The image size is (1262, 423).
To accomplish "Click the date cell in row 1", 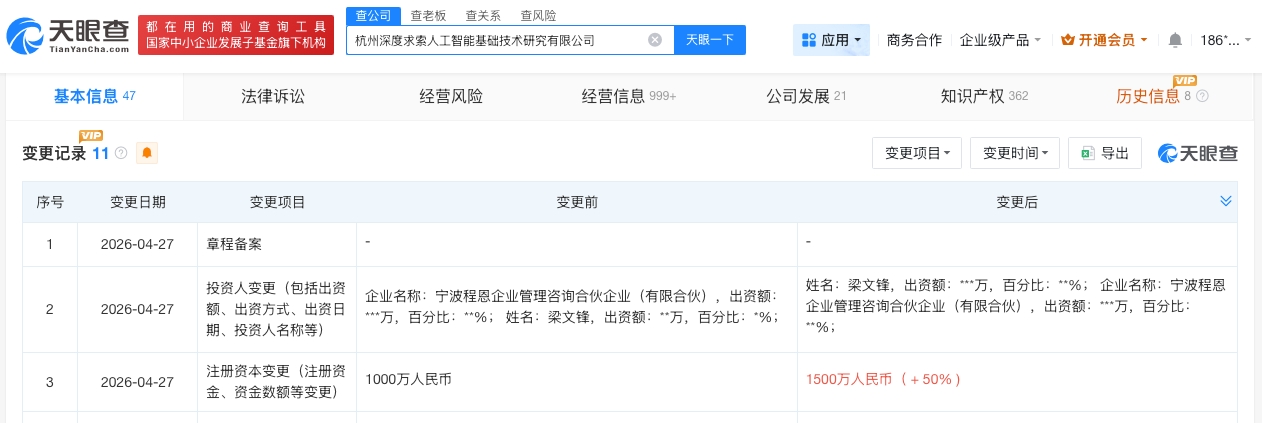I will click(x=138, y=243).
